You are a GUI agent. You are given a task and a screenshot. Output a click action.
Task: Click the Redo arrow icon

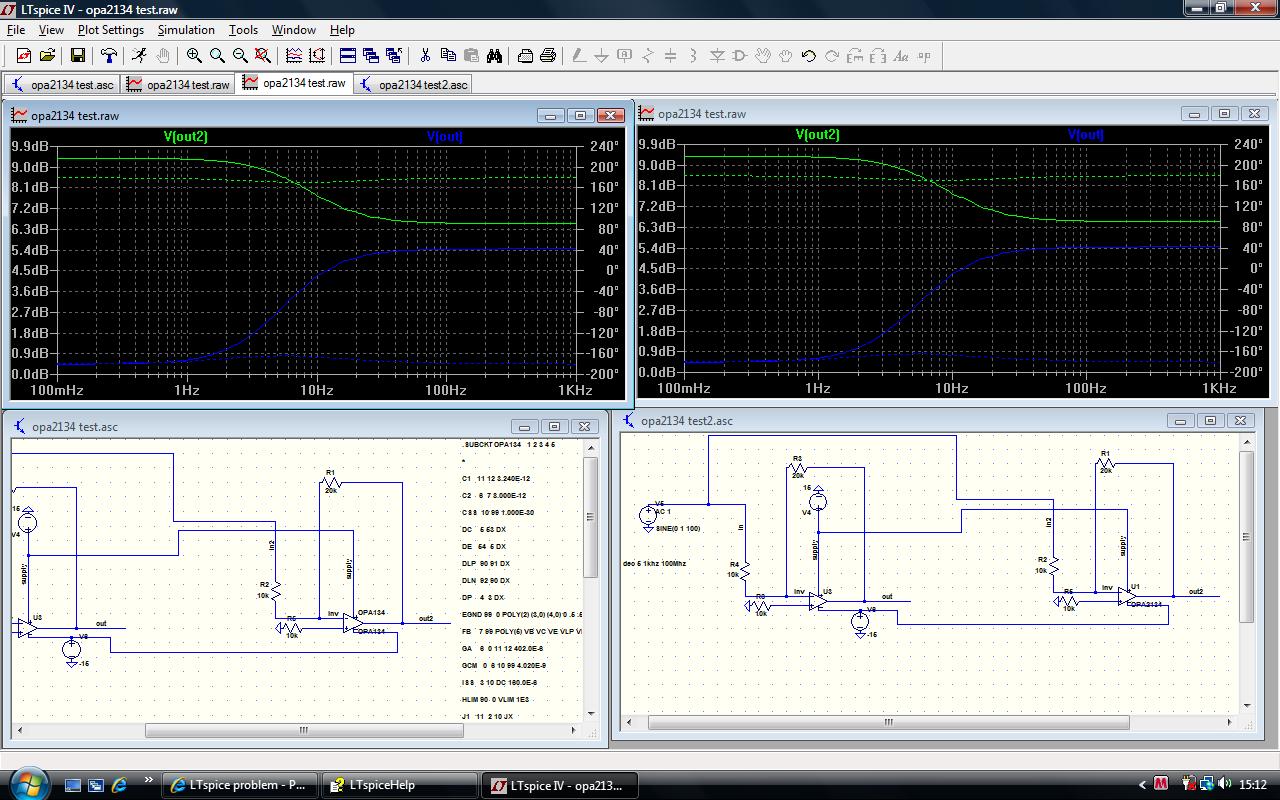[x=832, y=56]
